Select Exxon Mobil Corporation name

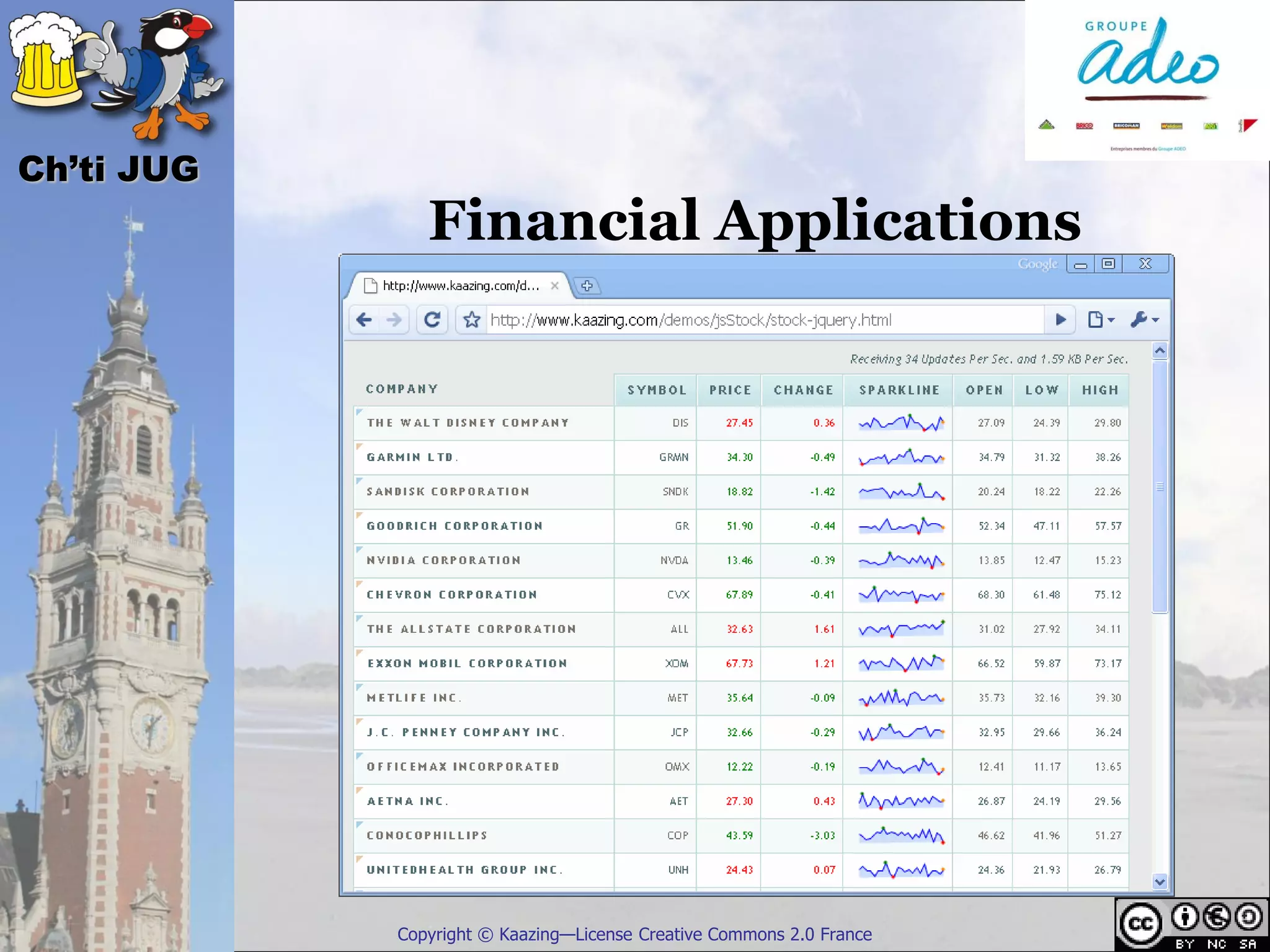tap(467, 664)
